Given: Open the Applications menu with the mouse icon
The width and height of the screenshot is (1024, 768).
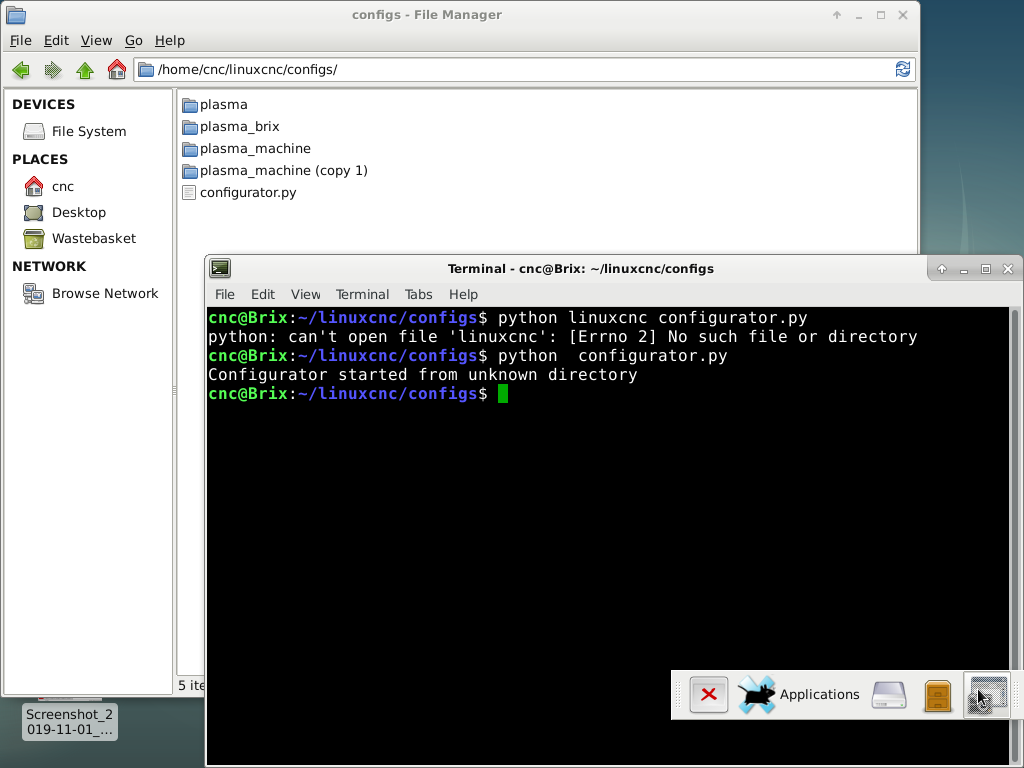Looking at the screenshot, I should [x=757, y=694].
